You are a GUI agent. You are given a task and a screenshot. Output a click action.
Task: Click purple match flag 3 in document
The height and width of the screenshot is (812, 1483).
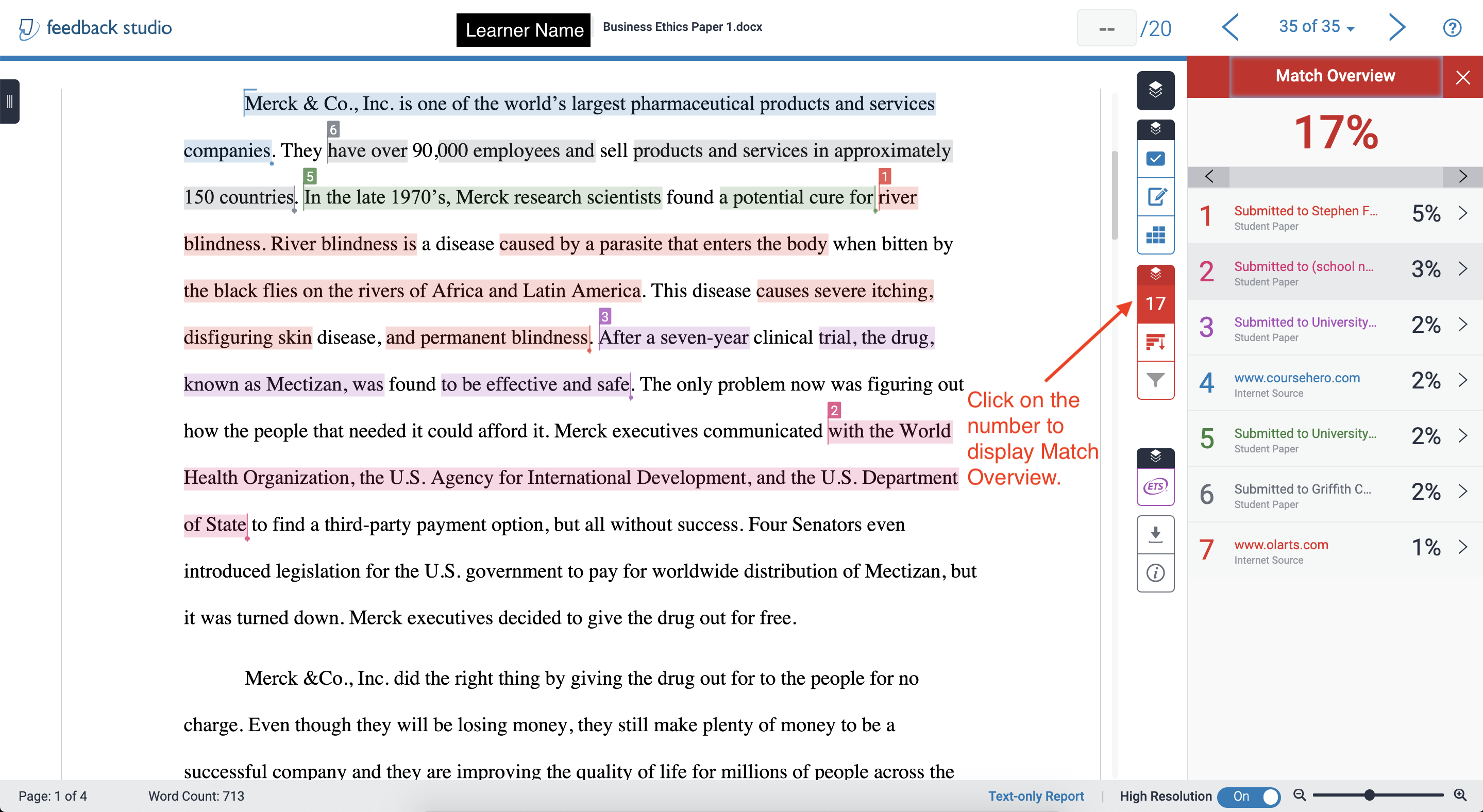point(604,316)
